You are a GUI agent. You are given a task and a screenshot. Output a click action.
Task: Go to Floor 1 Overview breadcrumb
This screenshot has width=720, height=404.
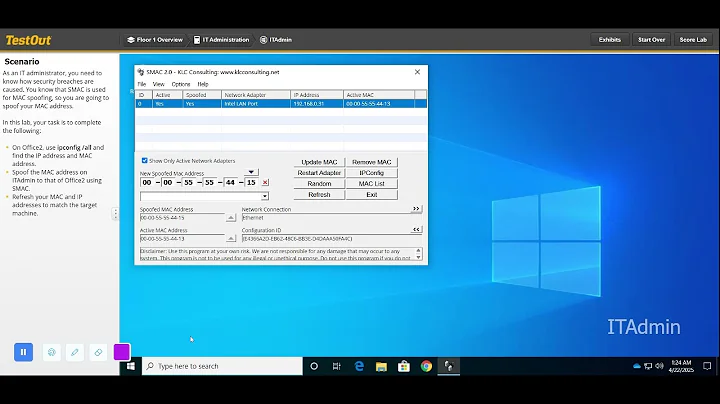(x=155, y=40)
